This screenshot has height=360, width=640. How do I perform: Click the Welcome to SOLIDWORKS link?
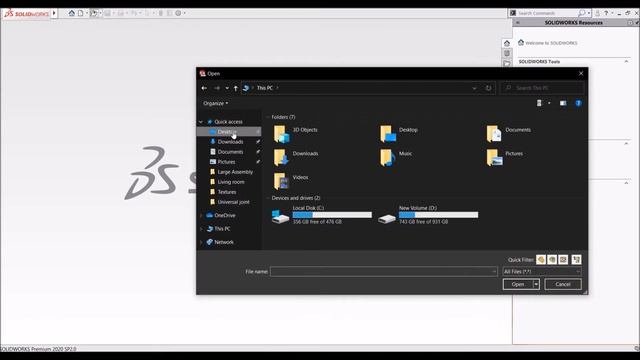pos(551,43)
